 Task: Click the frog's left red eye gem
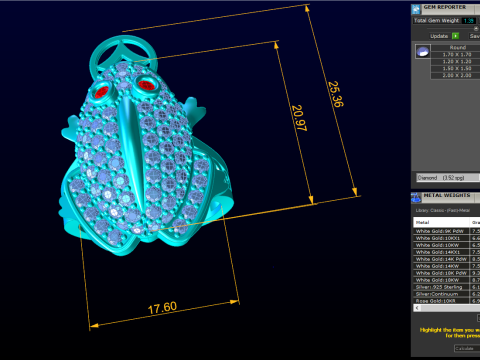tap(102, 92)
